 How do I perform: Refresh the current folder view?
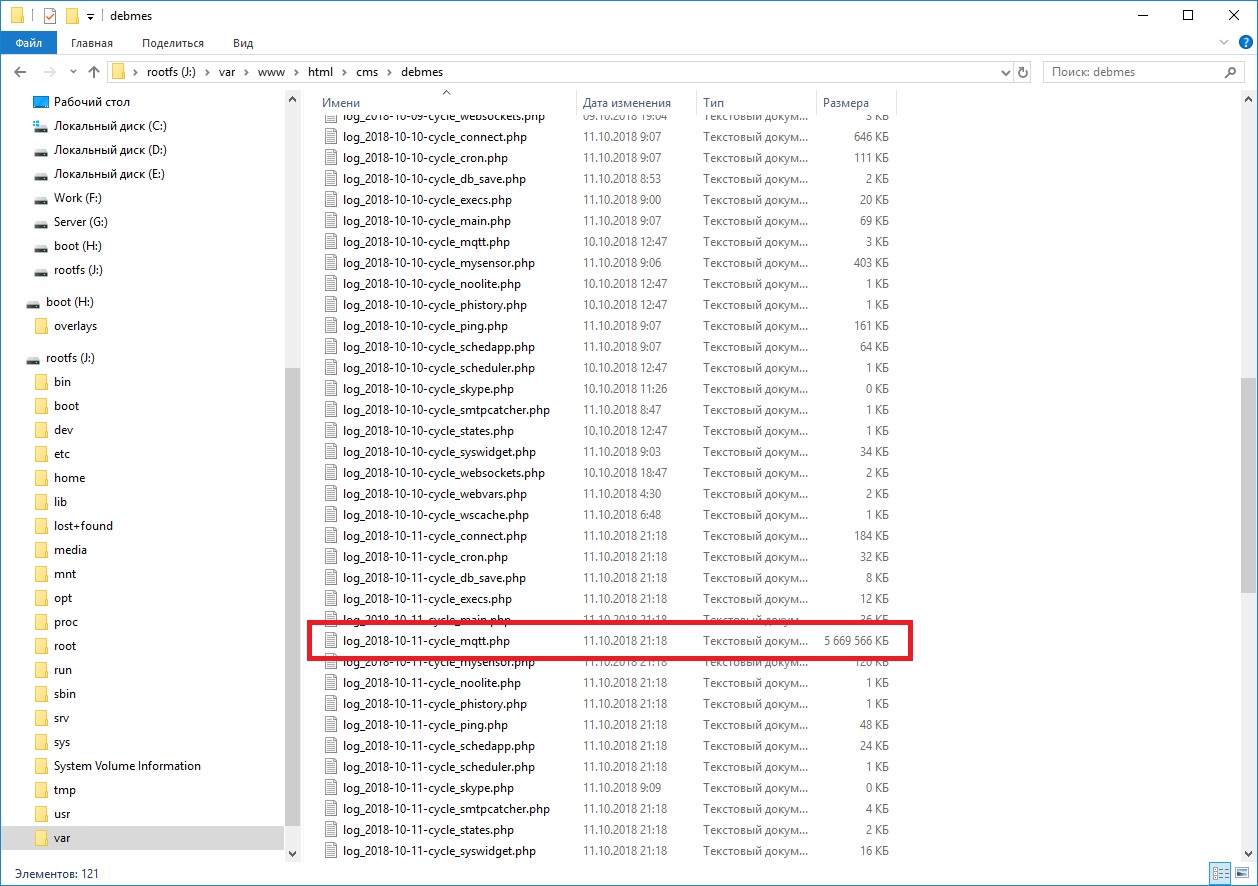pos(1023,72)
